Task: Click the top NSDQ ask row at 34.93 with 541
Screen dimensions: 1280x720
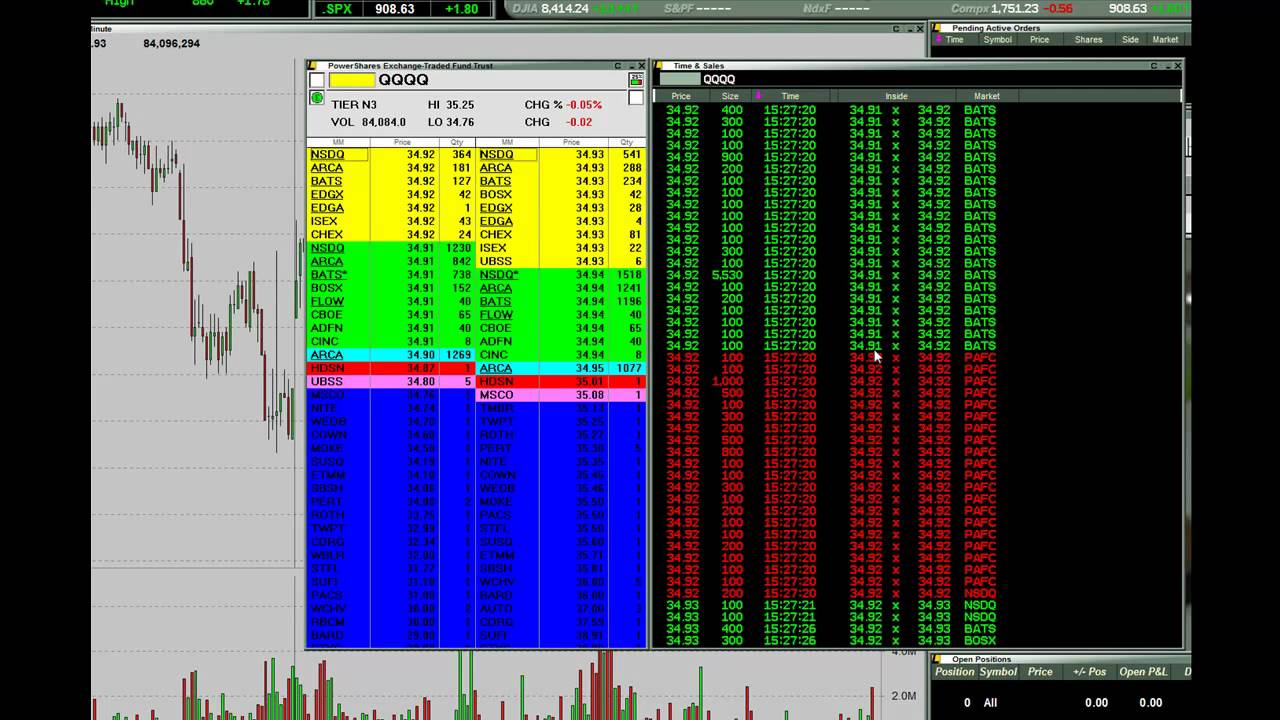Action: click(561, 155)
